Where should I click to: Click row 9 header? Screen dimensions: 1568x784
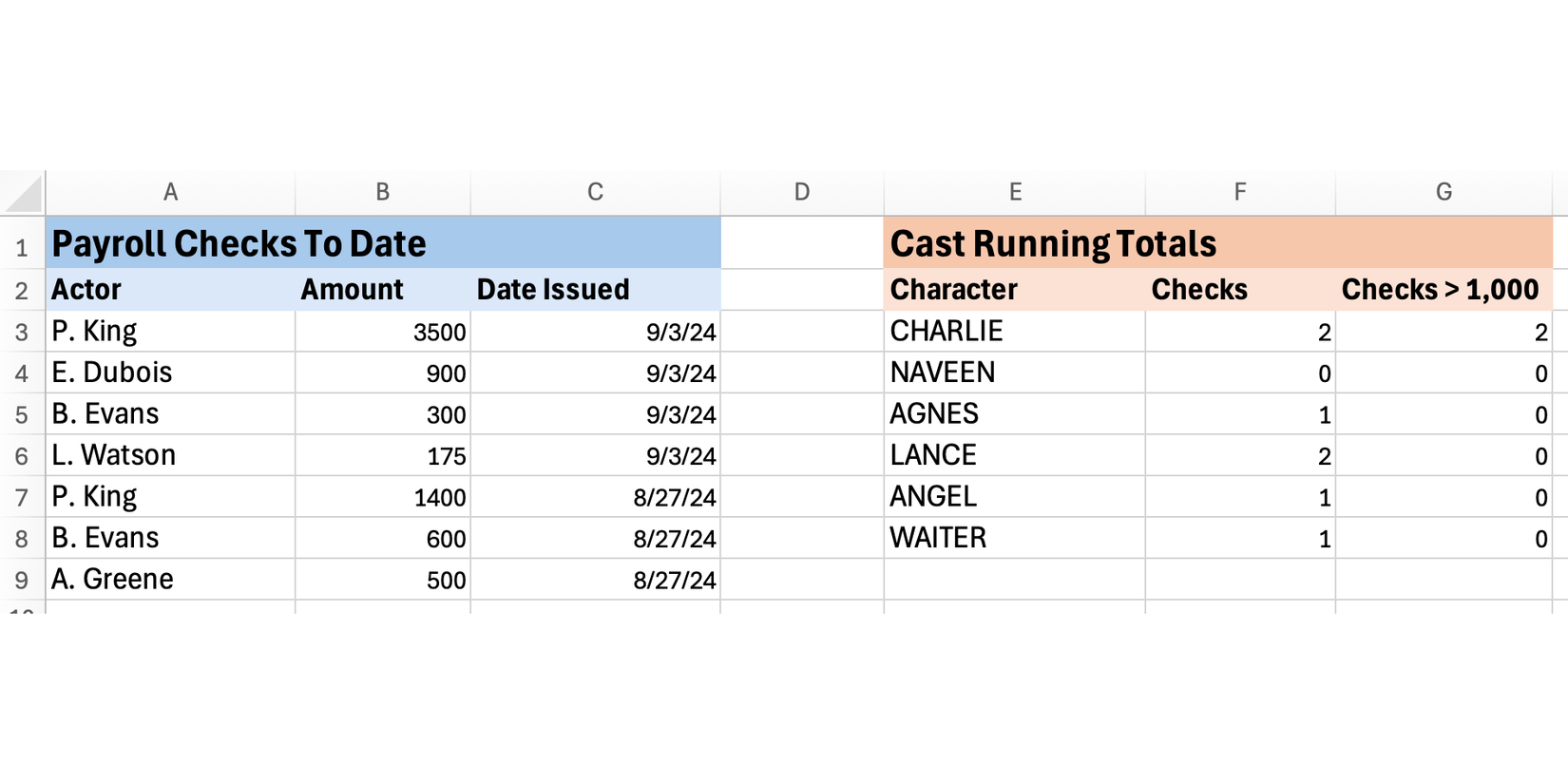tap(22, 581)
